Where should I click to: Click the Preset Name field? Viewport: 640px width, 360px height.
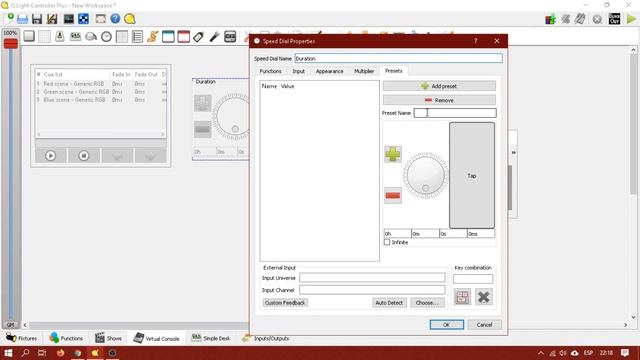coord(455,113)
